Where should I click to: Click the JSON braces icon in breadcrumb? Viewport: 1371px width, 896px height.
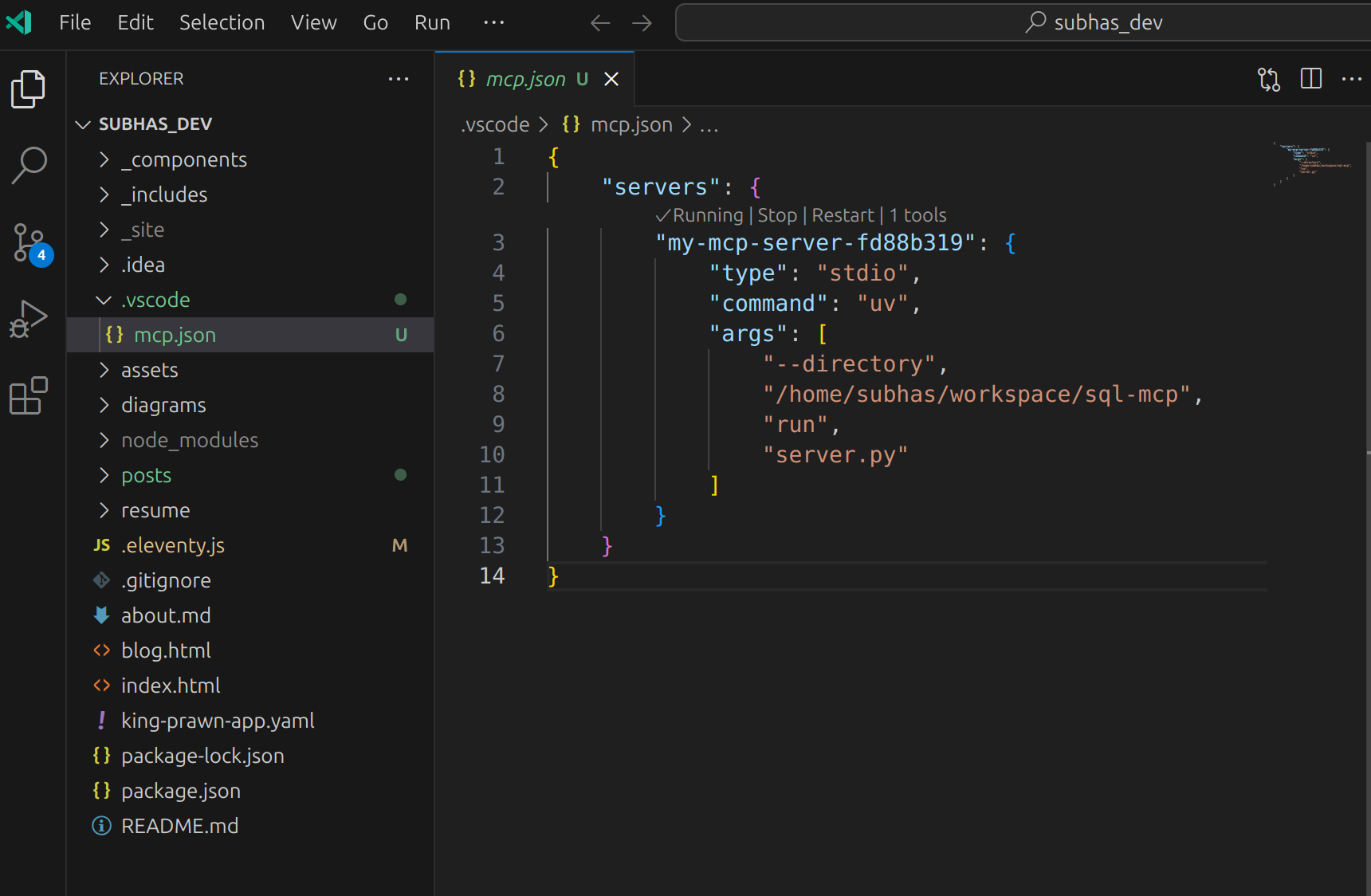571,124
